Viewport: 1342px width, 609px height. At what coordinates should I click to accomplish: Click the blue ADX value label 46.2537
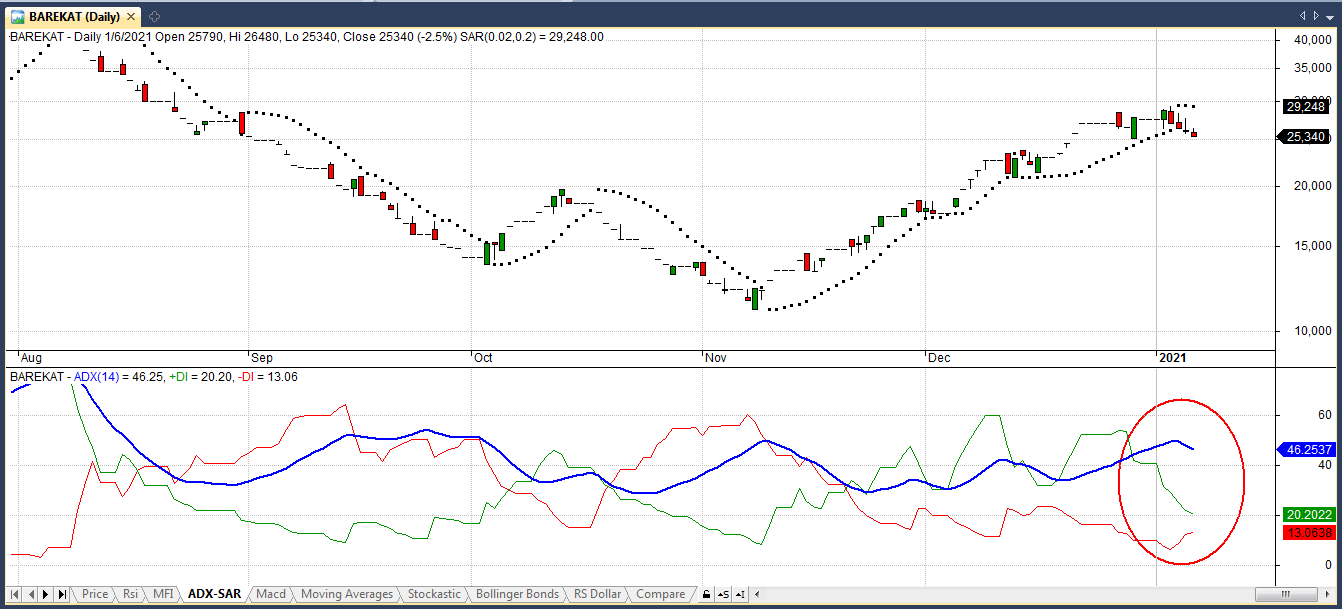1307,451
